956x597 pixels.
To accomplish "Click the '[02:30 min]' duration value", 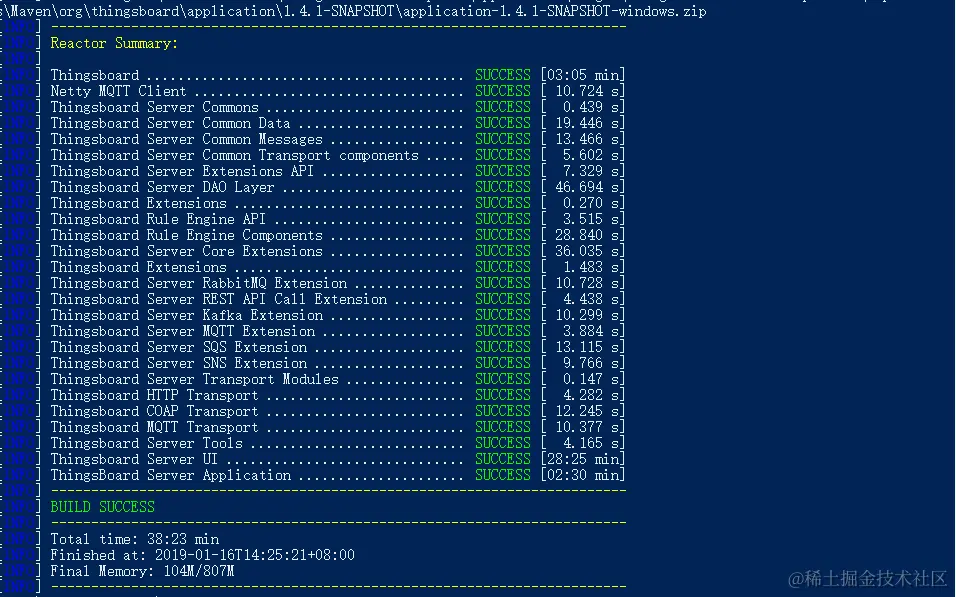I will pos(583,475).
